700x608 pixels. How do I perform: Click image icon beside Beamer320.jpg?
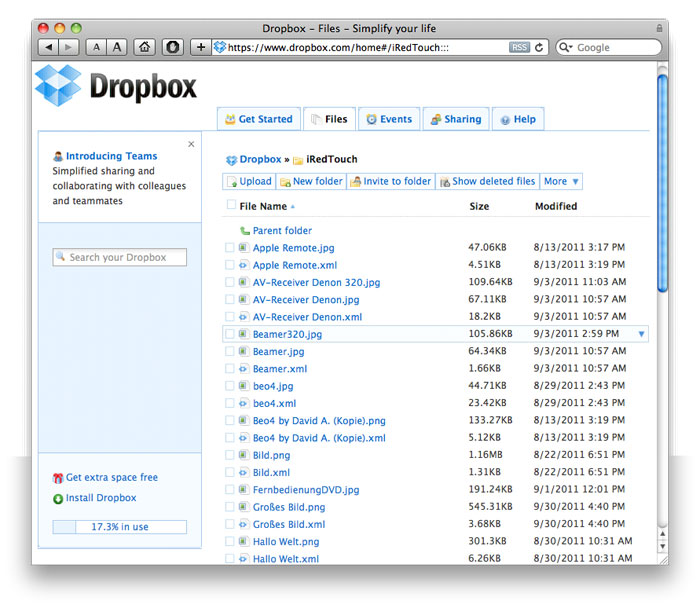coord(243,334)
